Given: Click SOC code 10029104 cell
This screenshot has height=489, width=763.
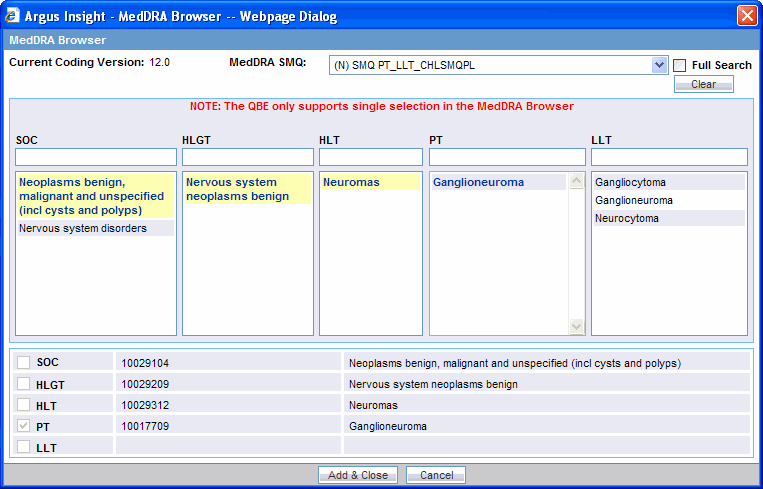Looking at the screenshot, I should (228, 363).
